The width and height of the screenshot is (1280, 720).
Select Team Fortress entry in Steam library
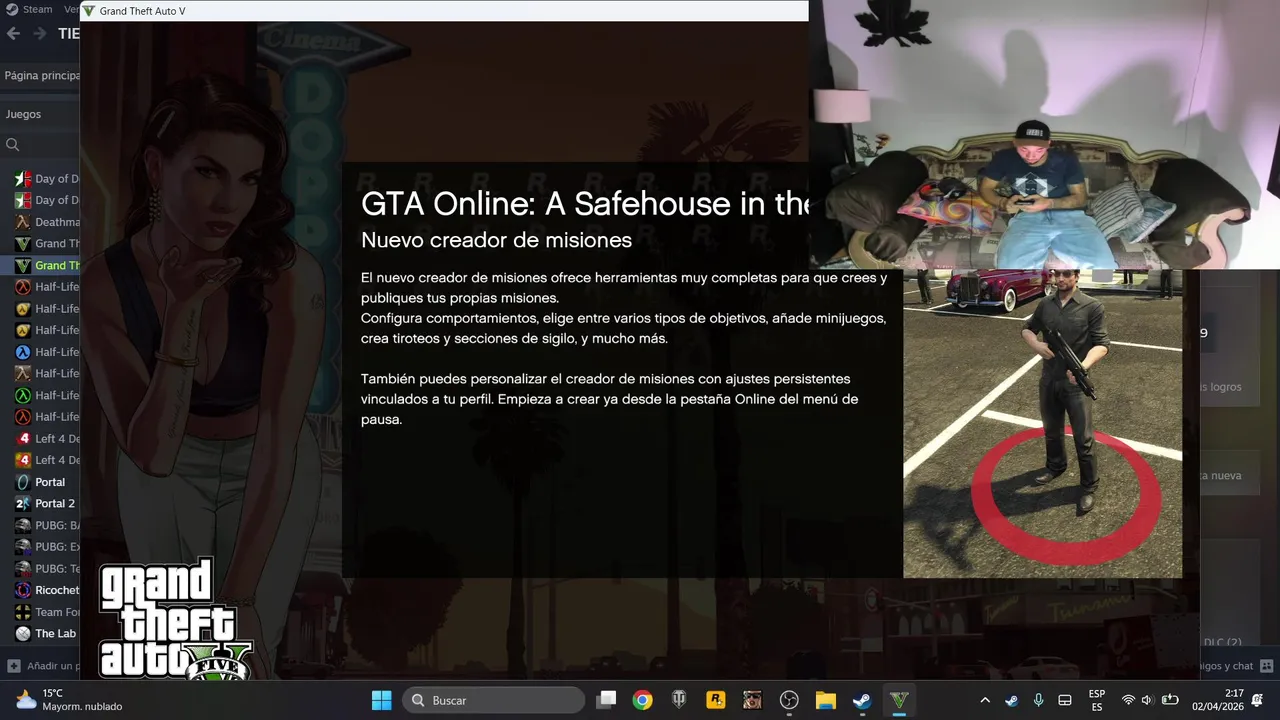coord(47,612)
